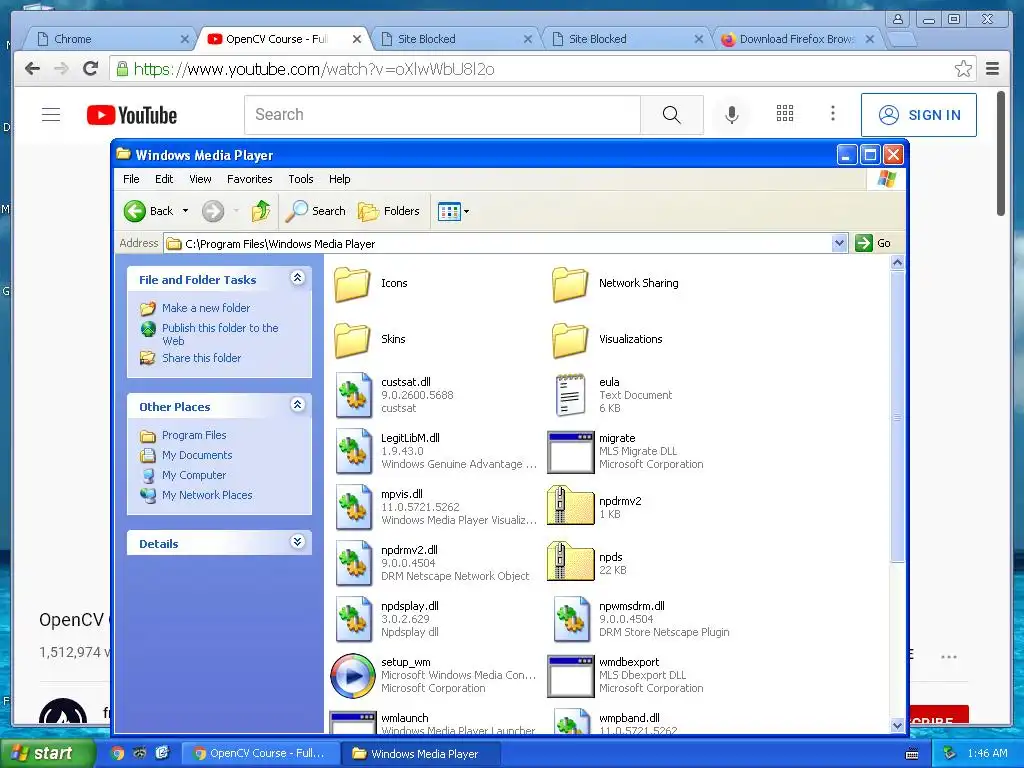Reload the page in Chrome

tap(91, 69)
